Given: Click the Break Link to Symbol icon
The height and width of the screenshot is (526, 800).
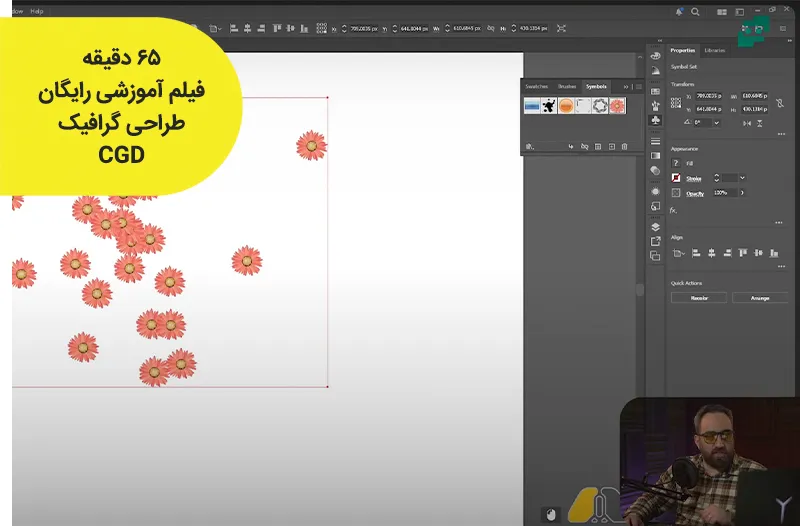Looking at the screenshot, I should [584, 146].
